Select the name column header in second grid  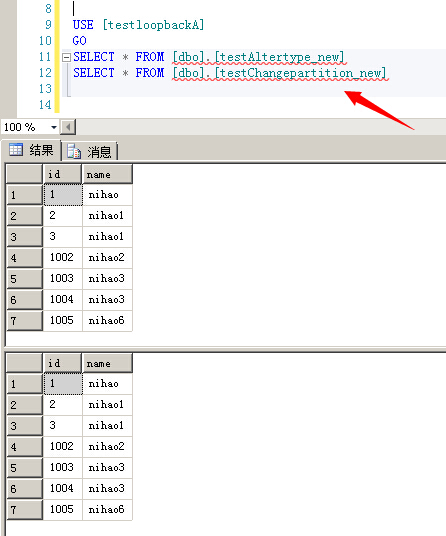point(107,363)
